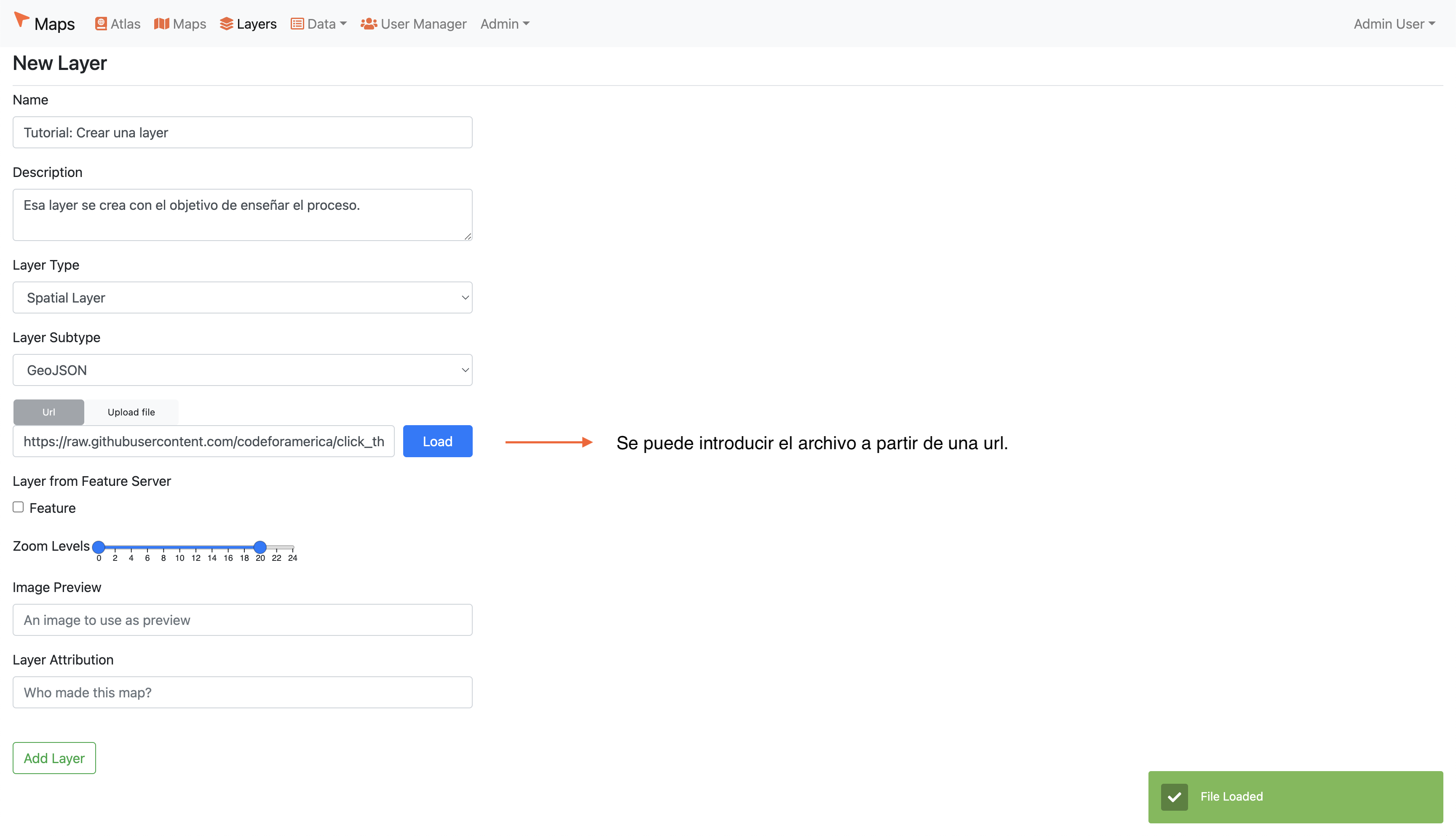1456x836 pixels.
Task: Open the Layer Type dropdown
Action: tap(242, 297)
